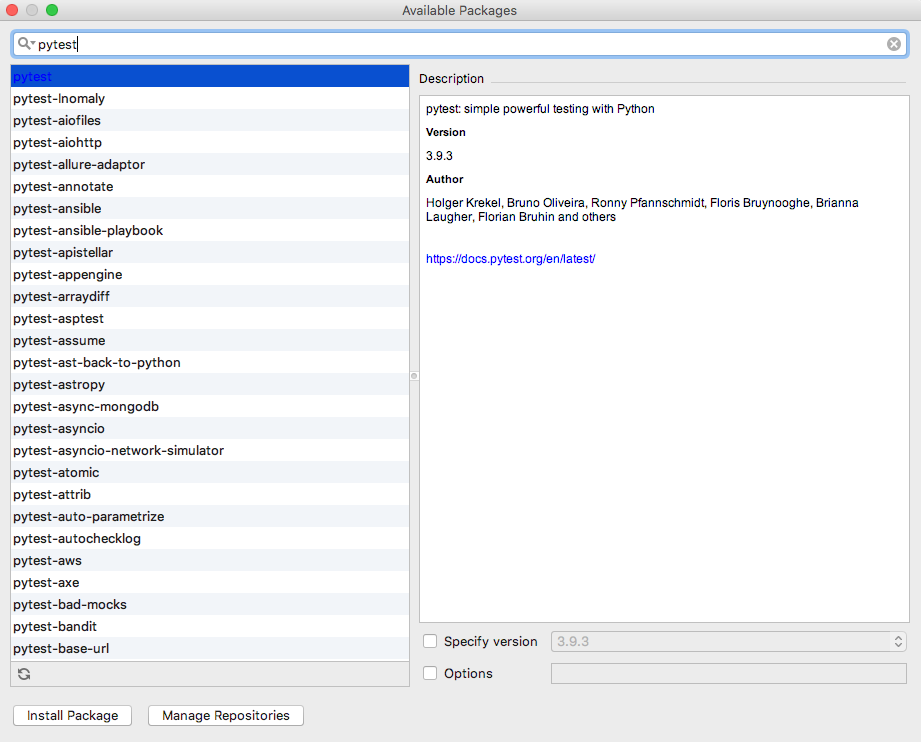Select the pytest-assume row
Screen dimensions: 921x742
[x=210, y=341]
